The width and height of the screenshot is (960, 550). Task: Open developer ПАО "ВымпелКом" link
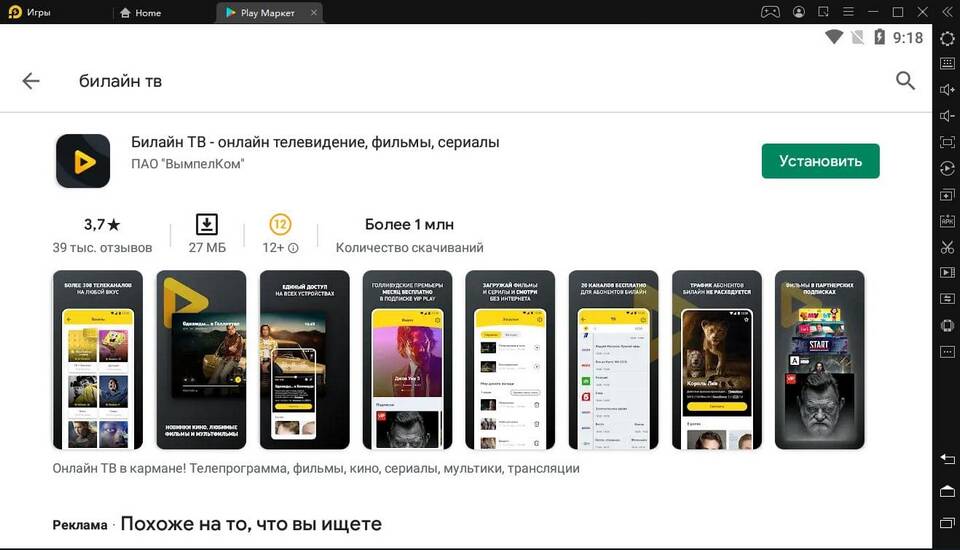coord(187,164)
